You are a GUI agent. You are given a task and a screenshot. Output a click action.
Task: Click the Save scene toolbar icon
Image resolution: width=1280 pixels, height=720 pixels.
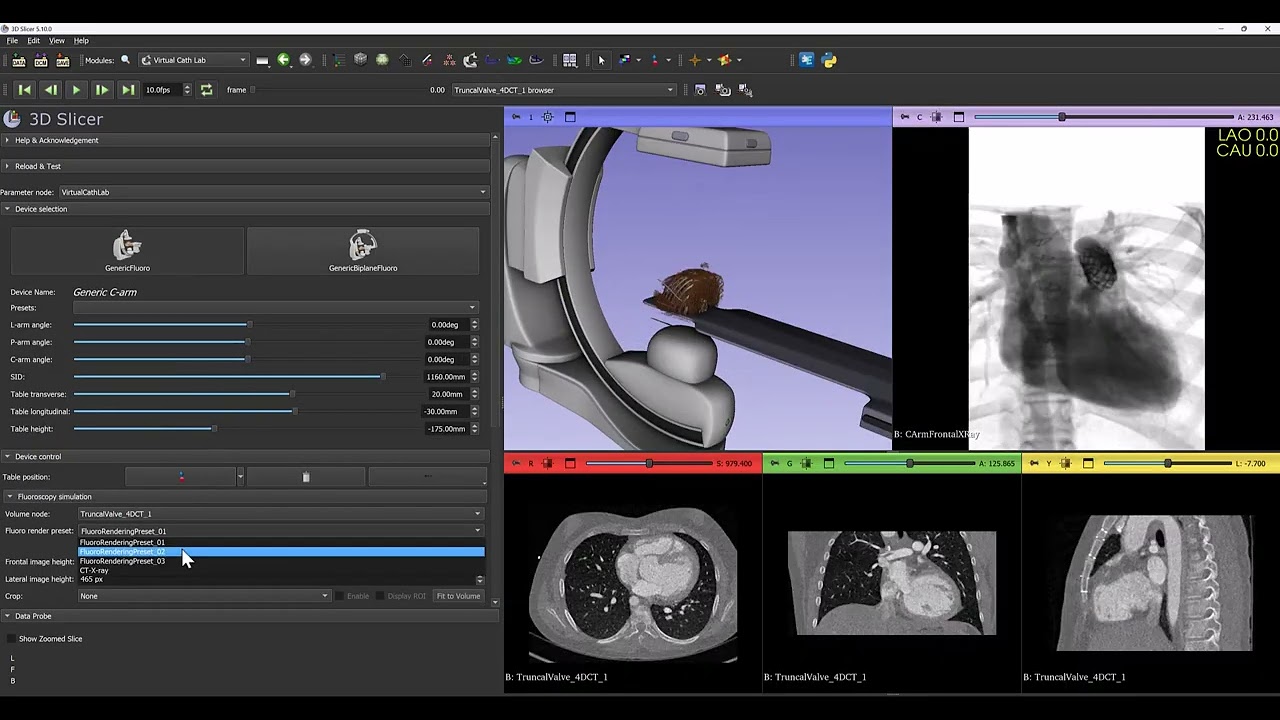coord(63,60)
